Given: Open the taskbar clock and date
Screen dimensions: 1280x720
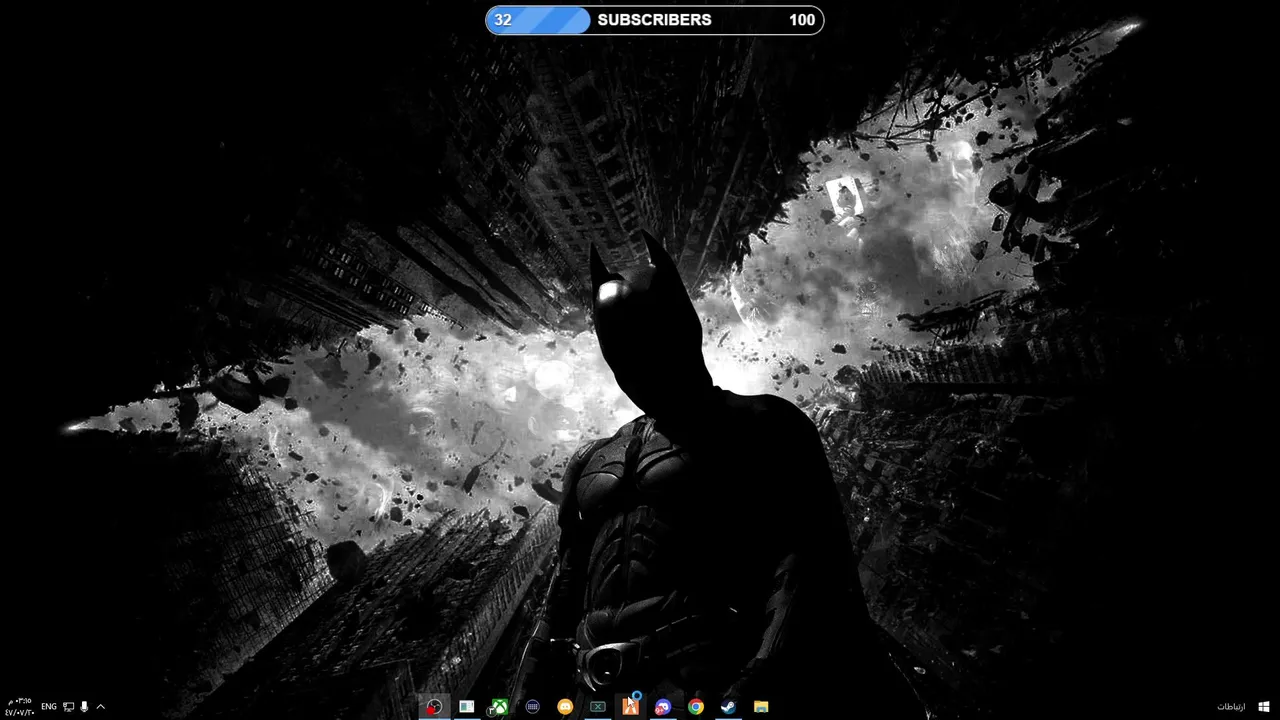Looking at the screenshot, I should [x=19, y=707].
